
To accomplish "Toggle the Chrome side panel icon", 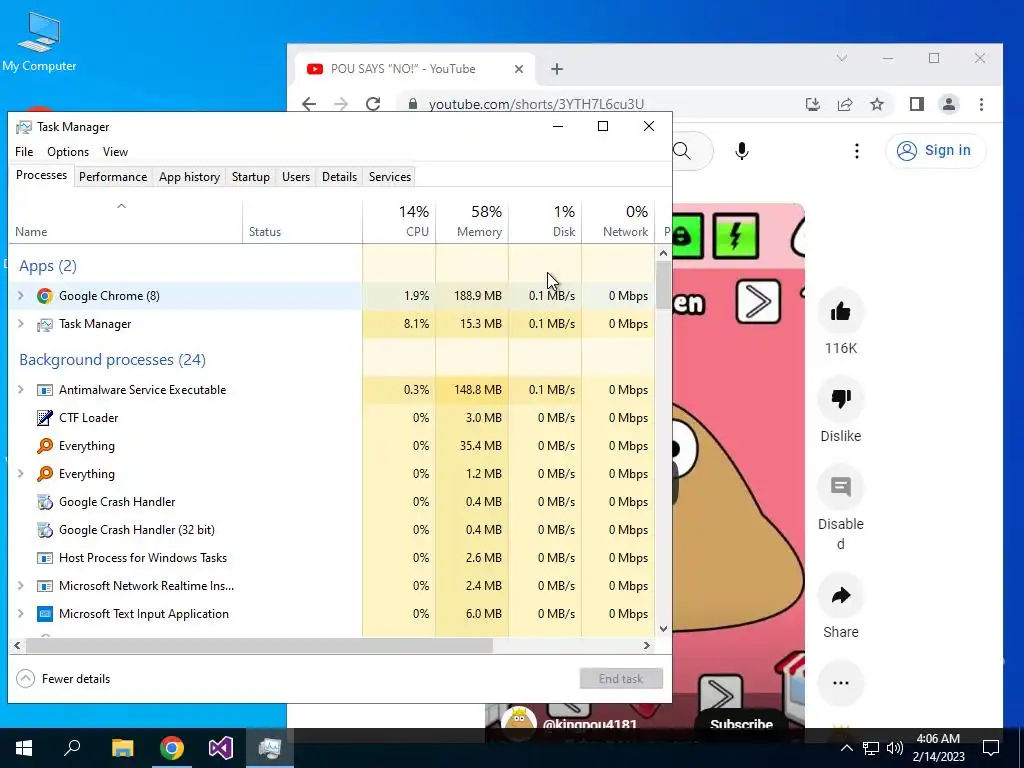I will click(917, 104).
